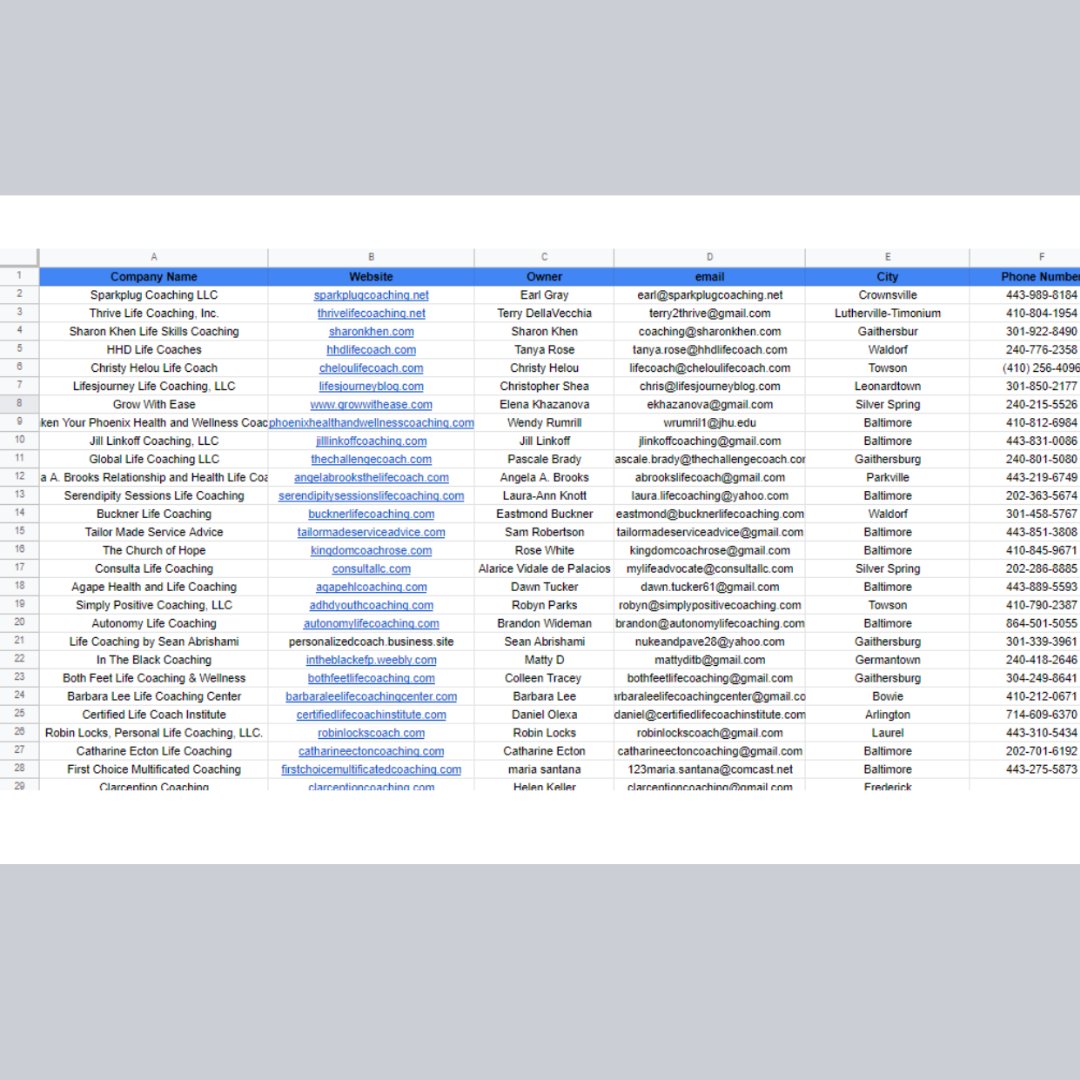Open the thrivelifecoaching.net website link
Screen dimensions: 1080x1080
(x=370, y=312)
